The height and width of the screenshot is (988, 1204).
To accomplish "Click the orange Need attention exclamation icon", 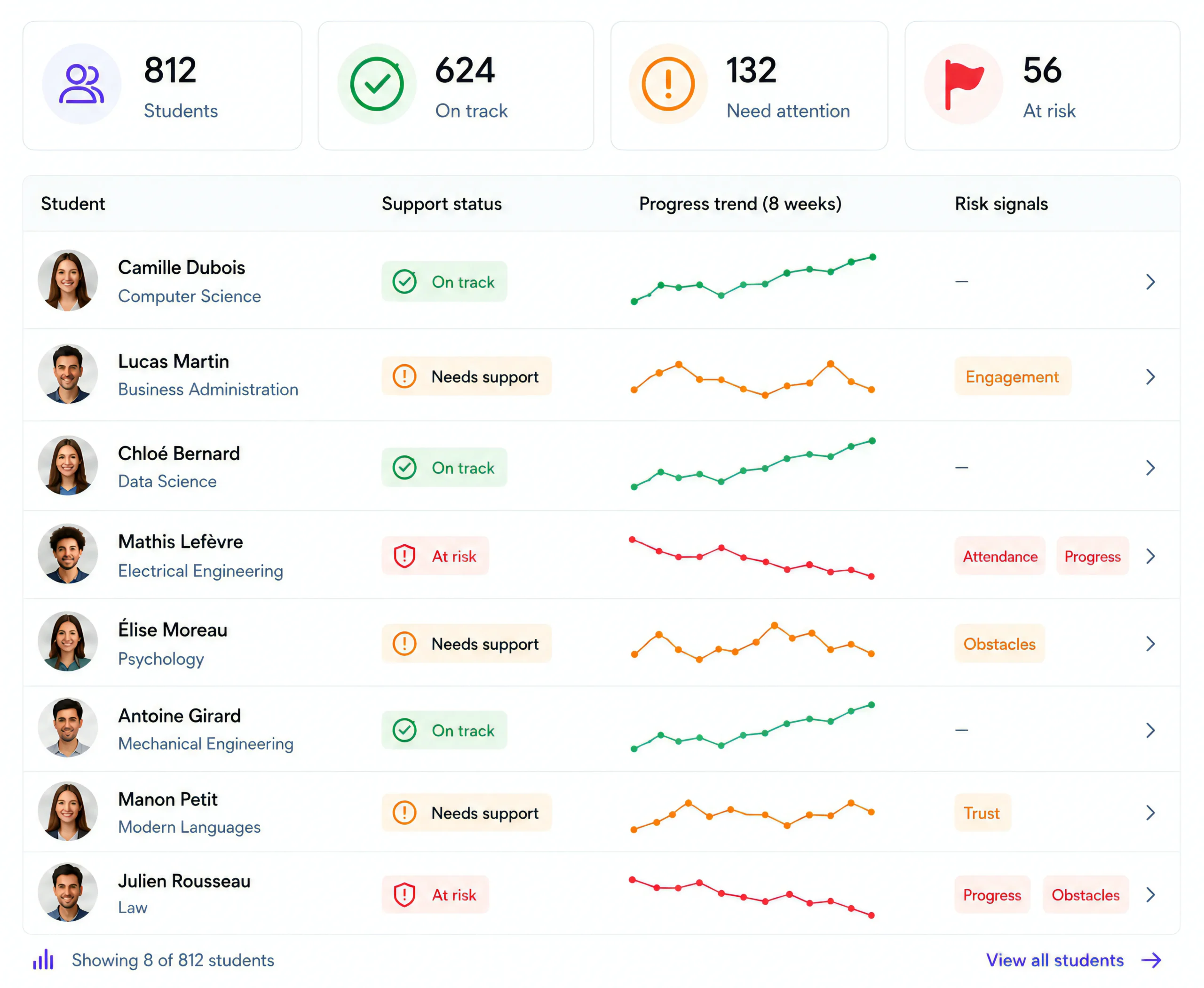I will 668,84.
